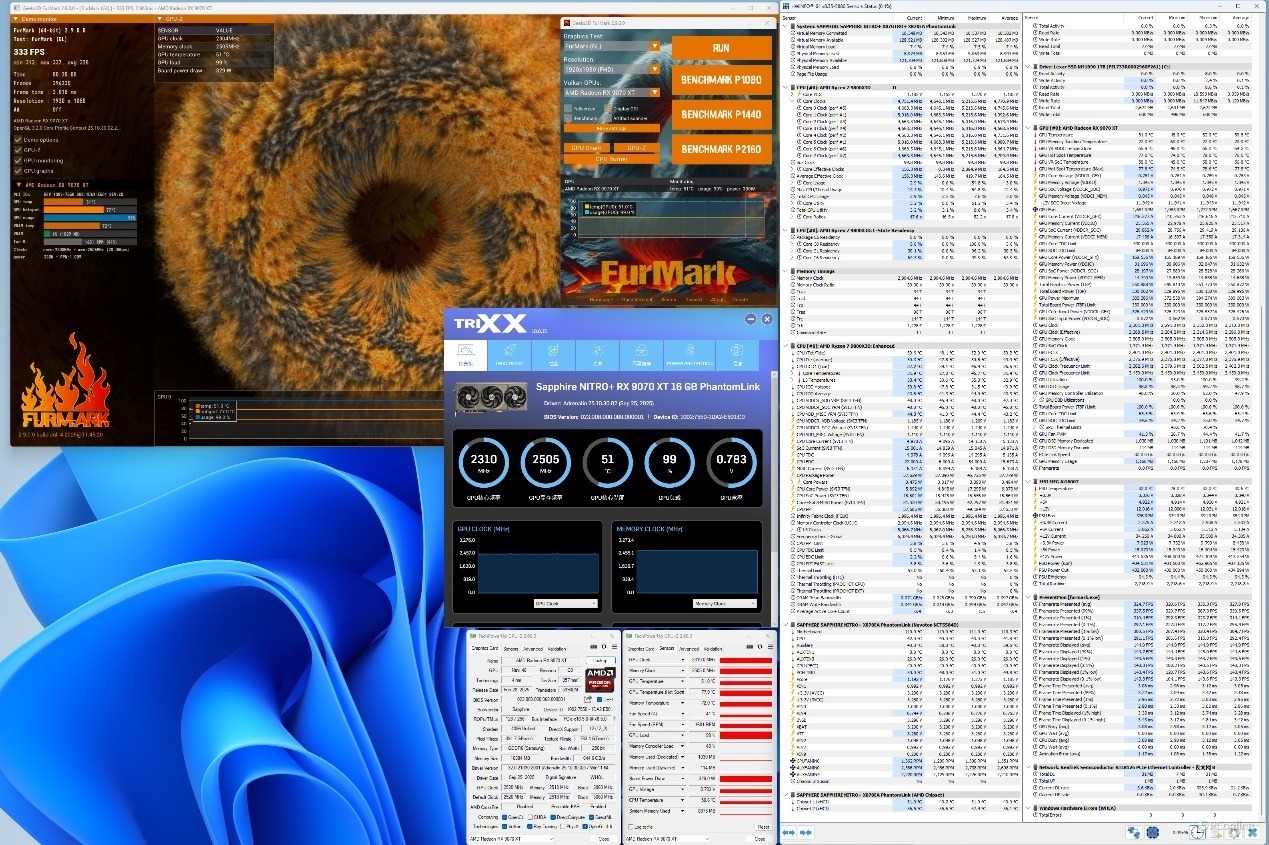Click Reset button in GPU-Z Sensors window
This screenshot has height=845, width=1269.
point(763,827)
